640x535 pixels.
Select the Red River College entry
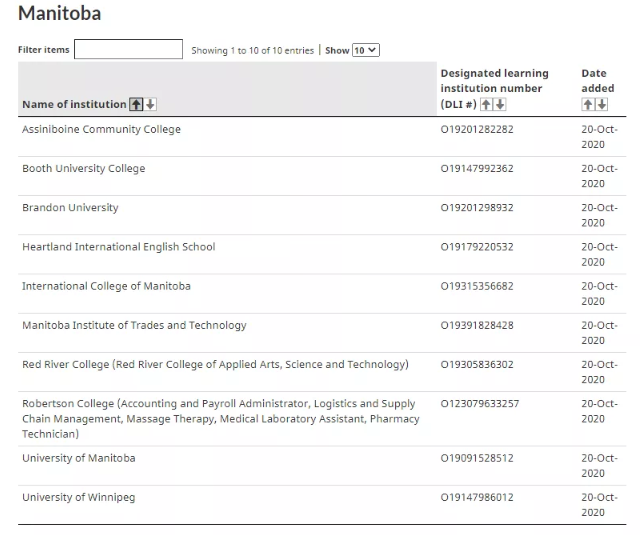[x=215, y=365]
